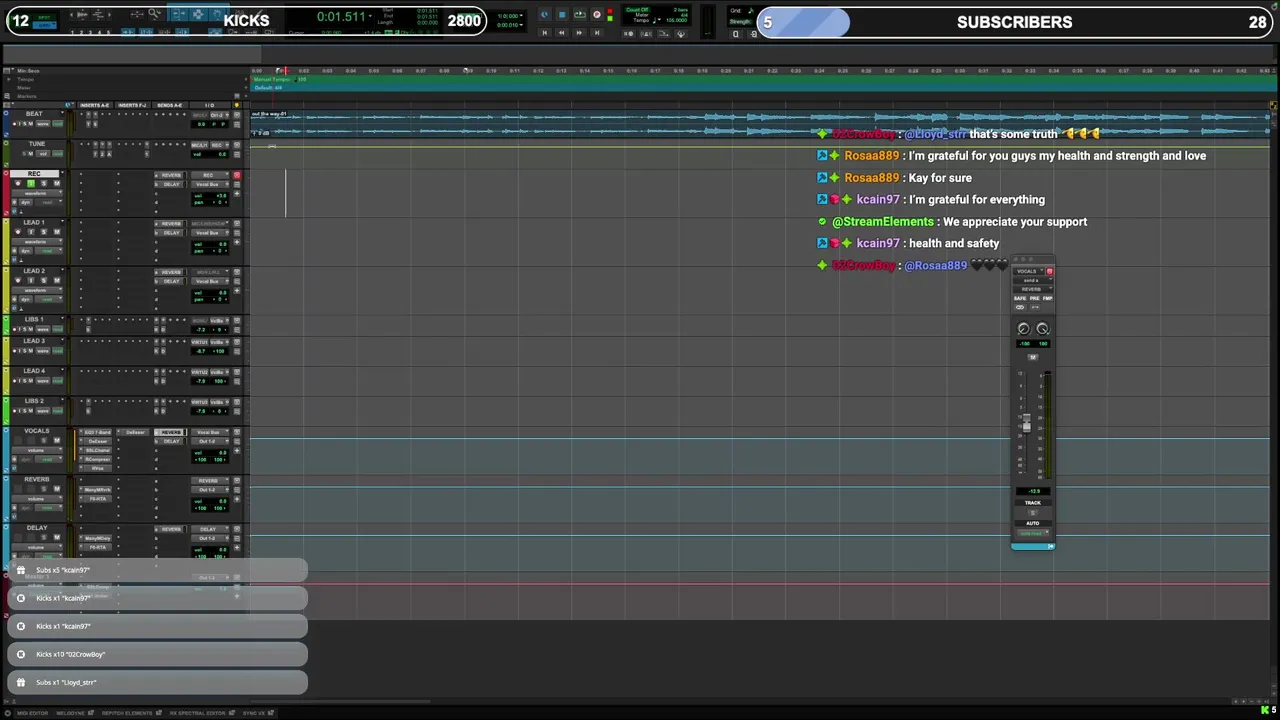This screenshot has width=1280, height=720.
Task: Expand the Tempo ruler triangle
Action: coord(9,79)
